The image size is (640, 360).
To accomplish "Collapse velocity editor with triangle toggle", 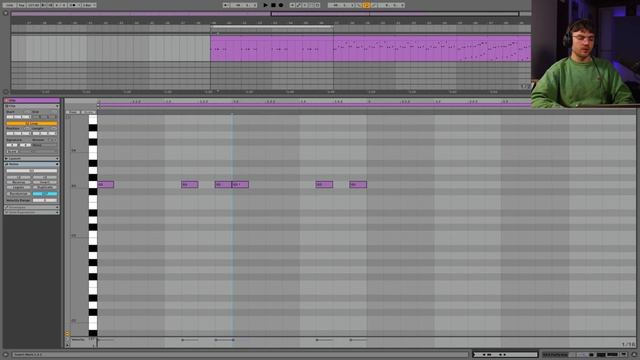I will pyautogui.click(x=67, y=345).
